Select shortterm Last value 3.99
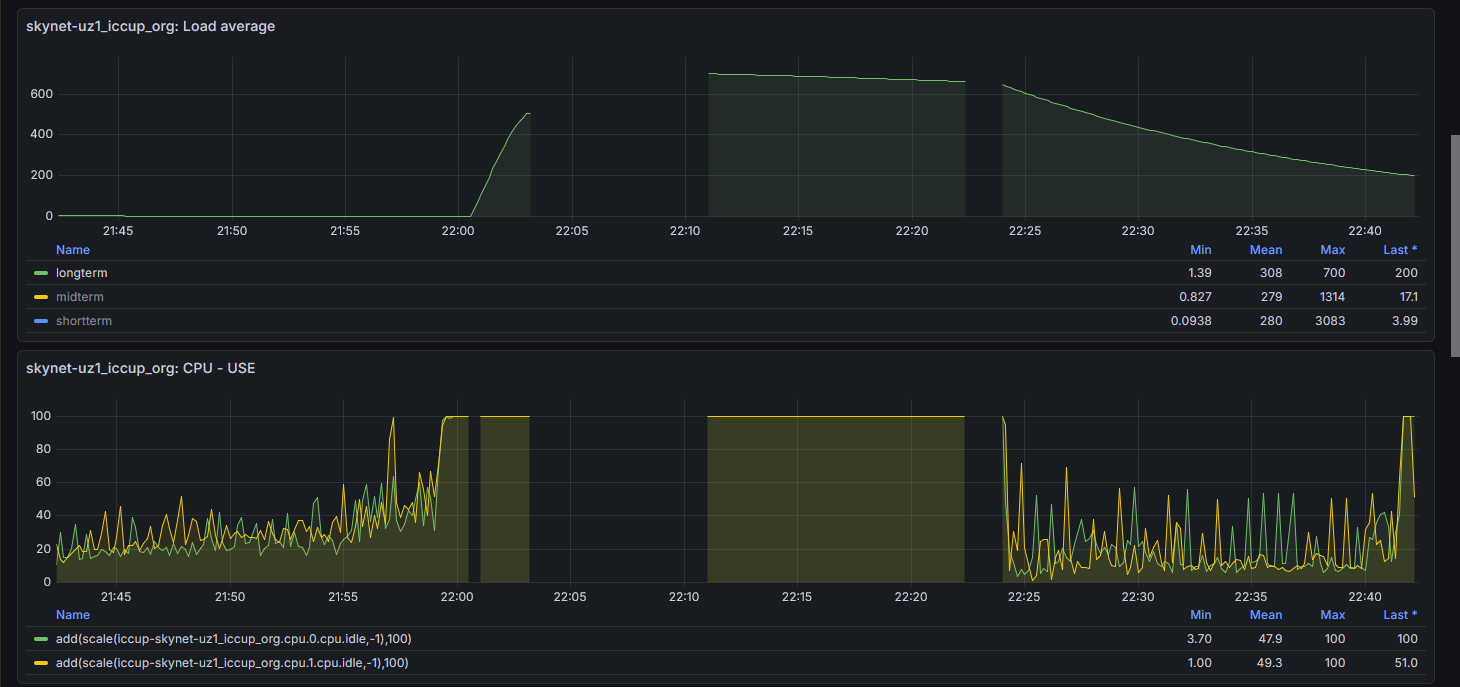This screenshot has height=687, width=1460. (1406, 321)
